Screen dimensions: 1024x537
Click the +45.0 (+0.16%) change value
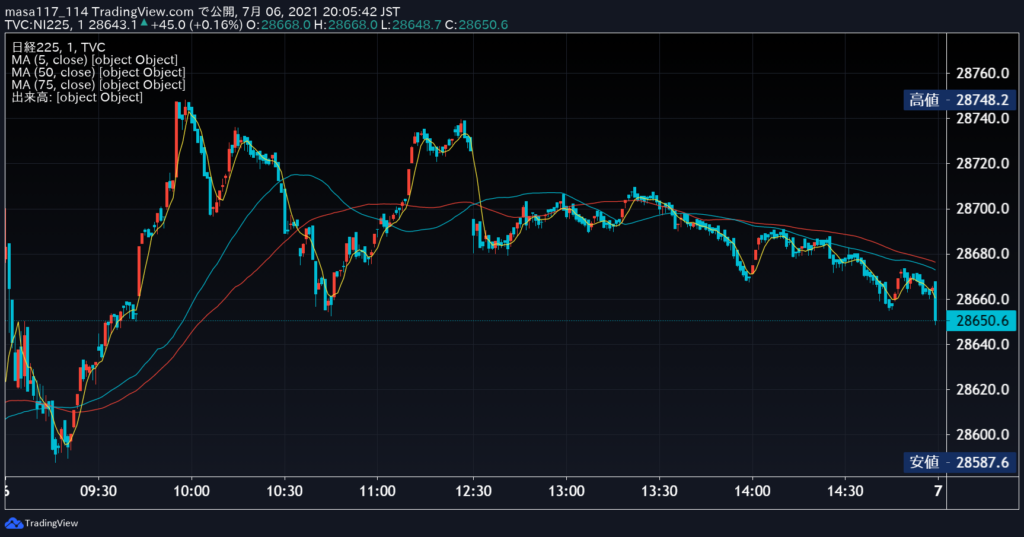click(x=197, y=25)
